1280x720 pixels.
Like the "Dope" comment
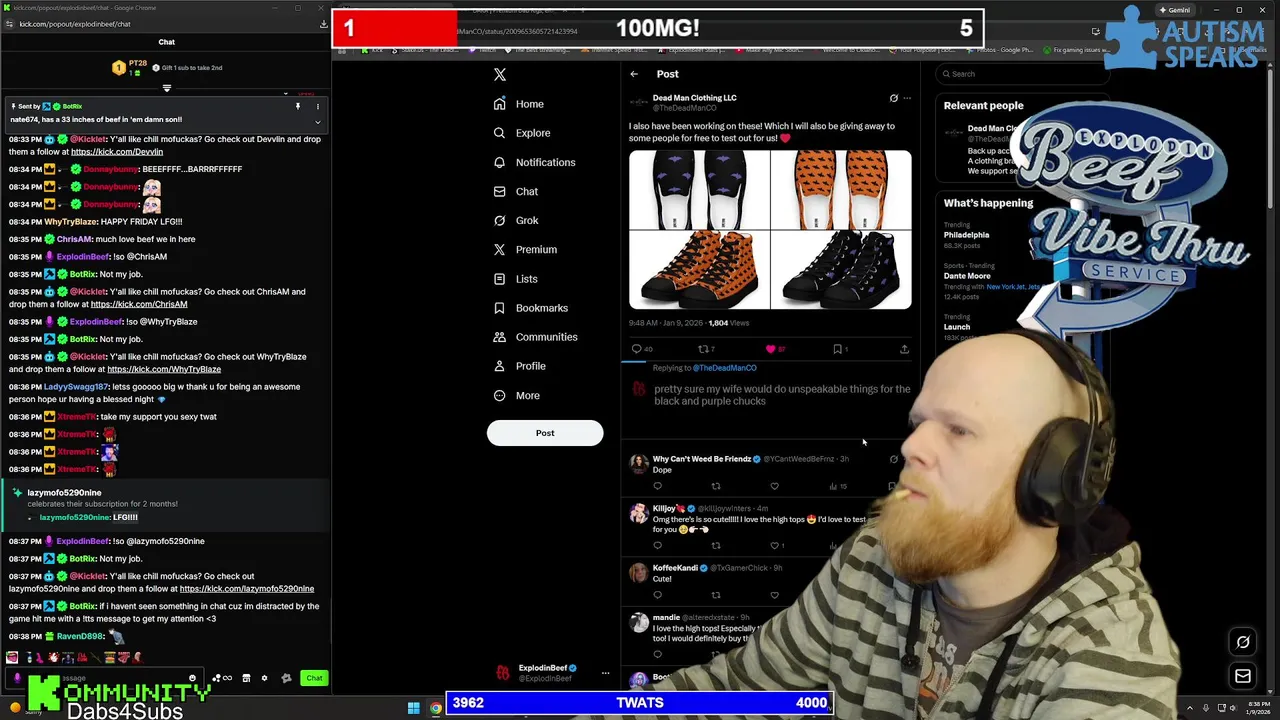[x=774, y=486]
